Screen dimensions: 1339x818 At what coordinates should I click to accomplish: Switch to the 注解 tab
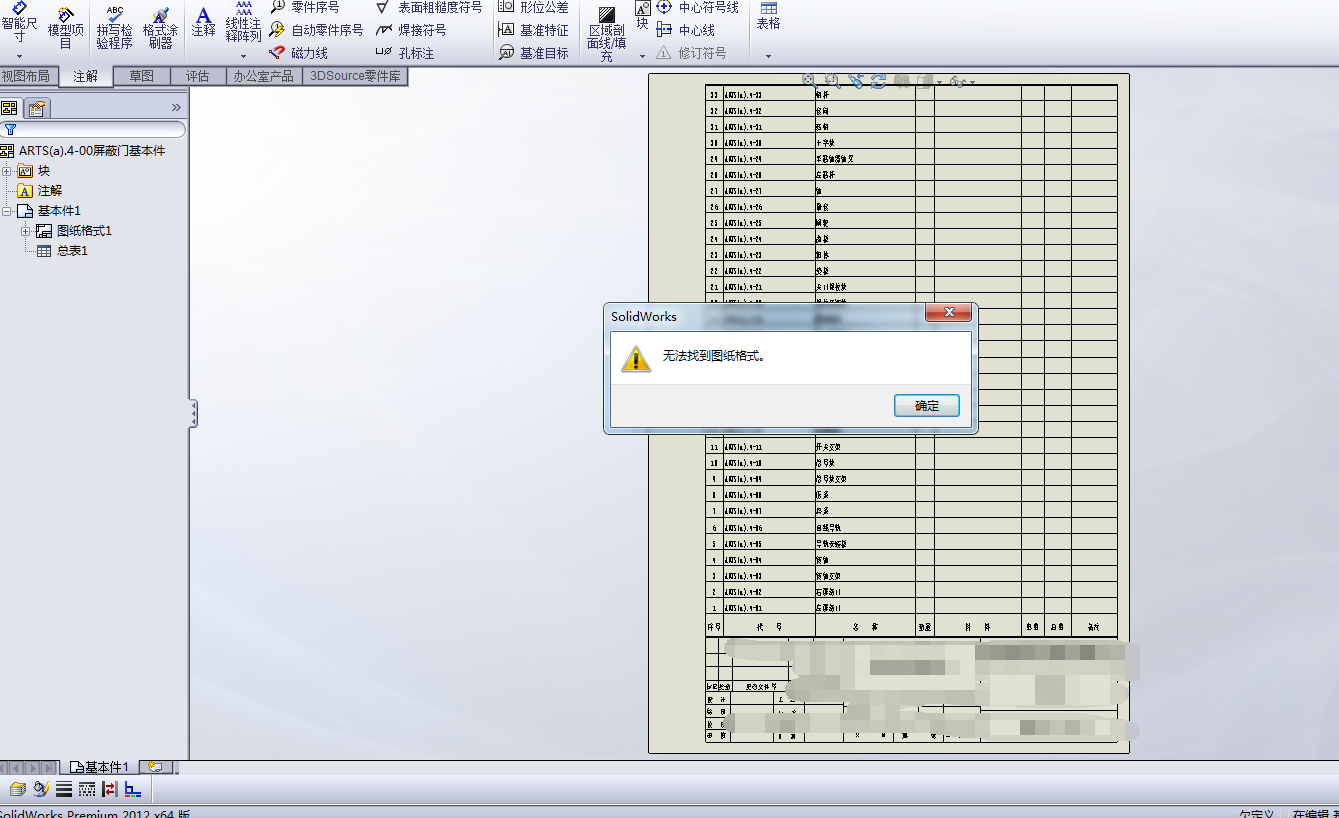86,76
